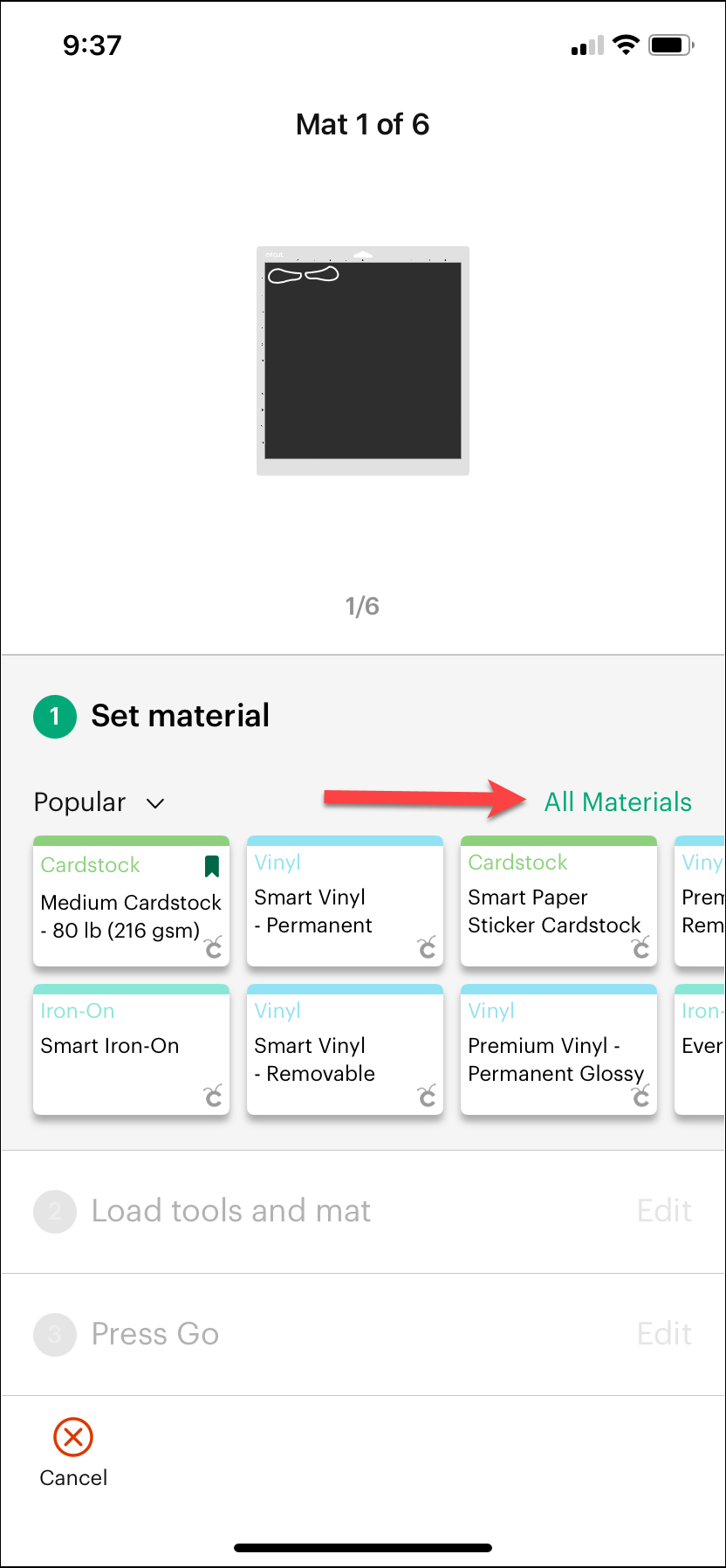Tap Cricut logo on Smart Paper Sticker Cardstock
Viewport: 726px width, 1568px height.
coord(641,947)
